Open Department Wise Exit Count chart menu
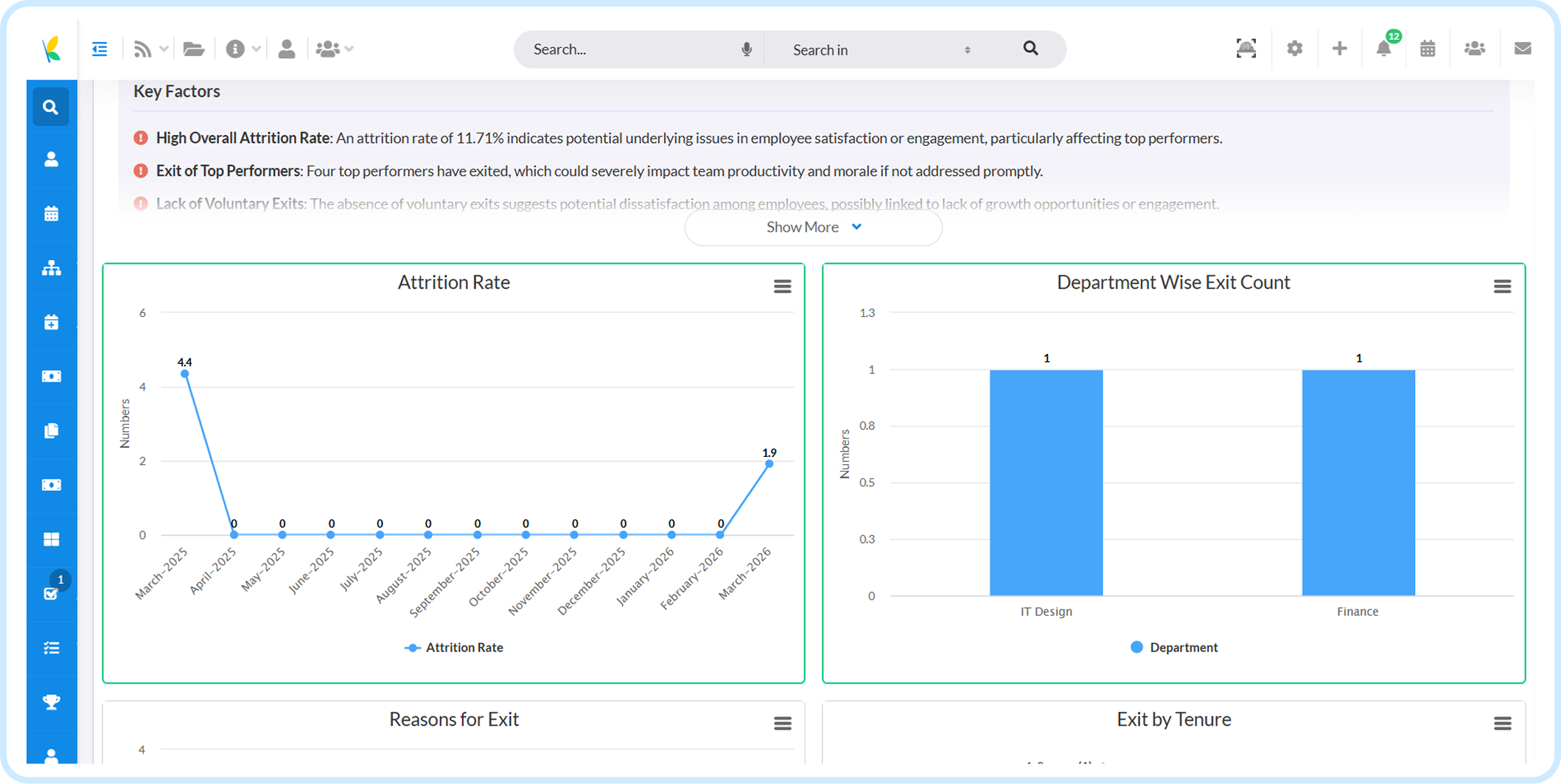The image size is (1561, 784). click(x=1502, y=287)
